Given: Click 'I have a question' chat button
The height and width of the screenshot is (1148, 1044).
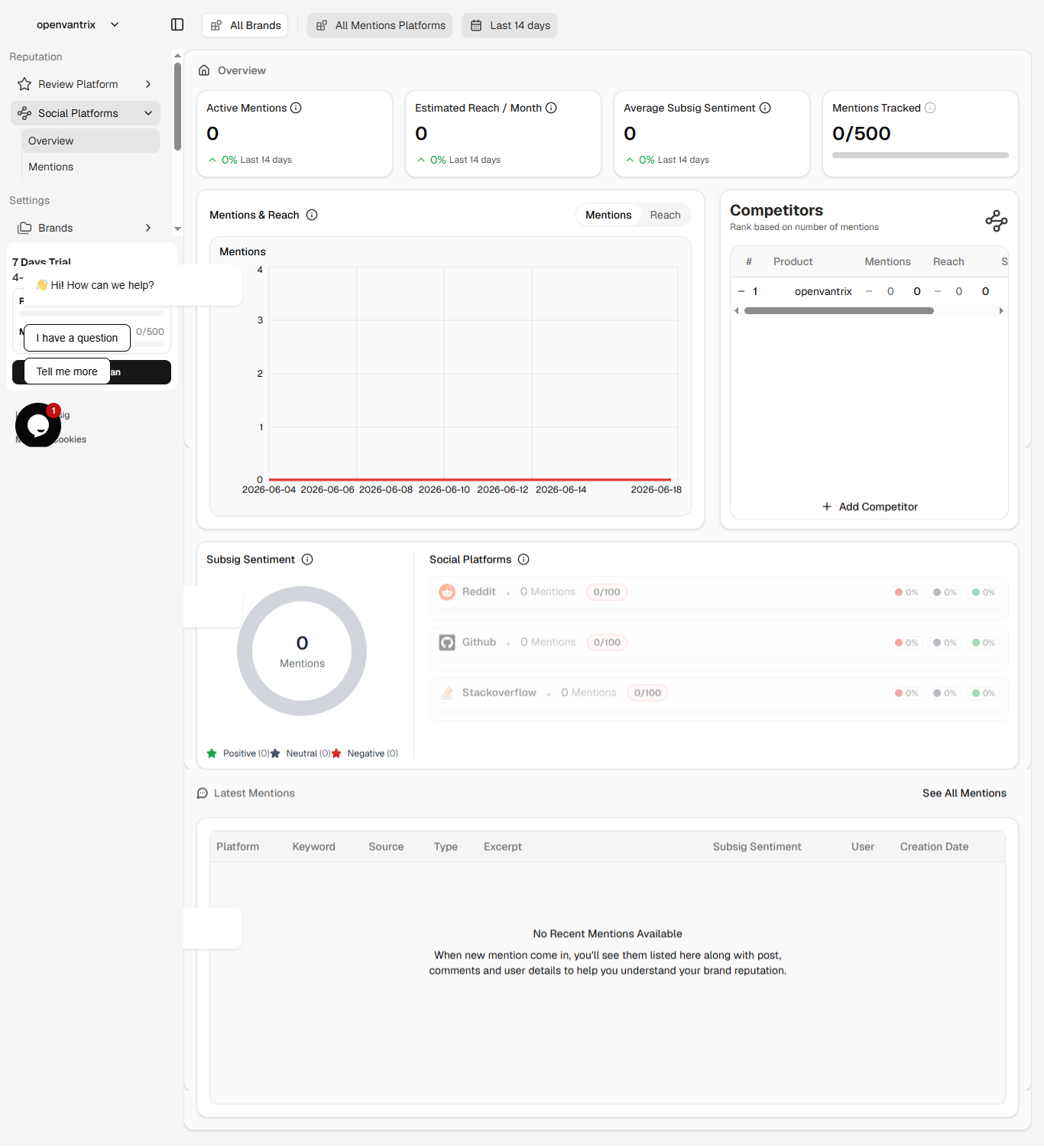Looking at the screenshot, I should 77,338.
